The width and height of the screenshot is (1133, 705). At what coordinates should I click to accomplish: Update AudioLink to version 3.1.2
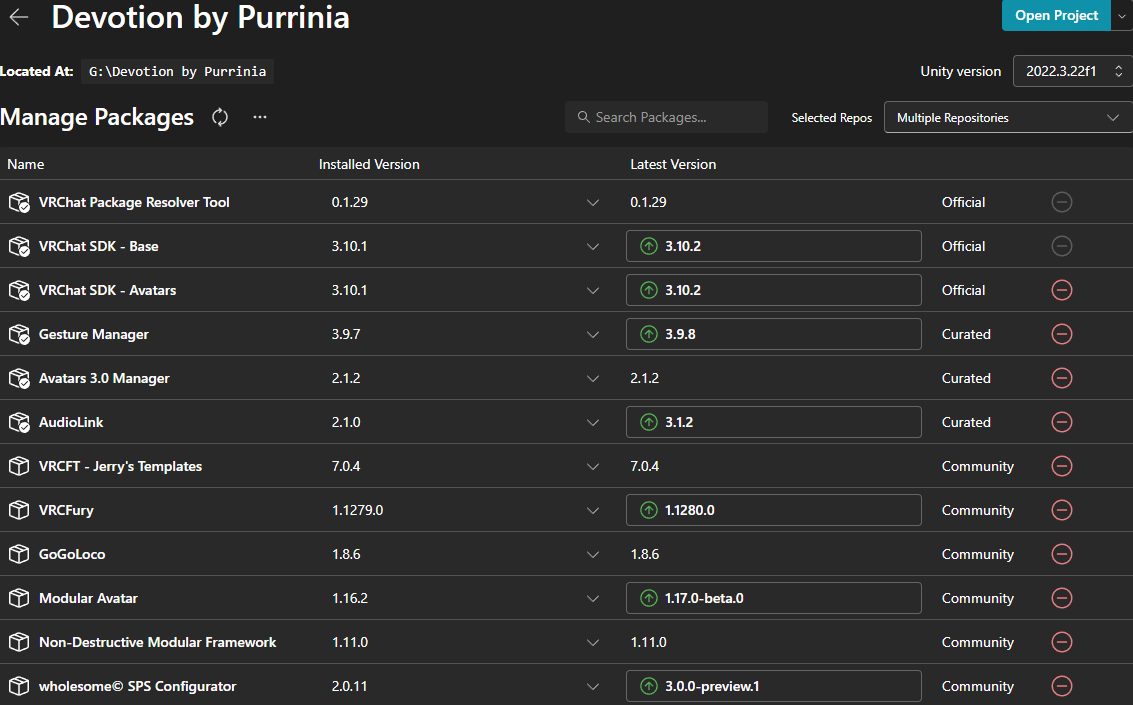(x=773, y=423)
